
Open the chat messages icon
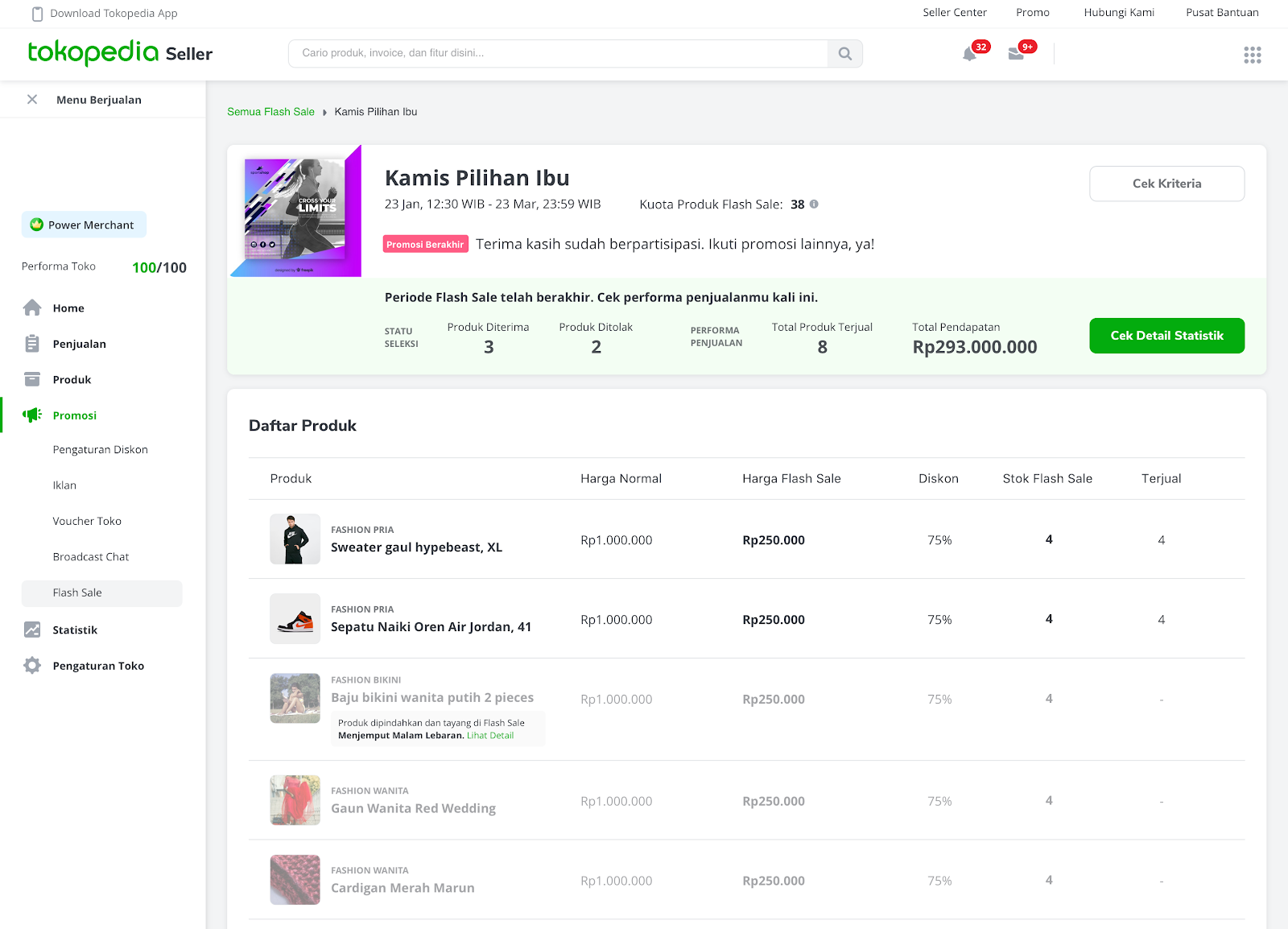pos(1017,54)
